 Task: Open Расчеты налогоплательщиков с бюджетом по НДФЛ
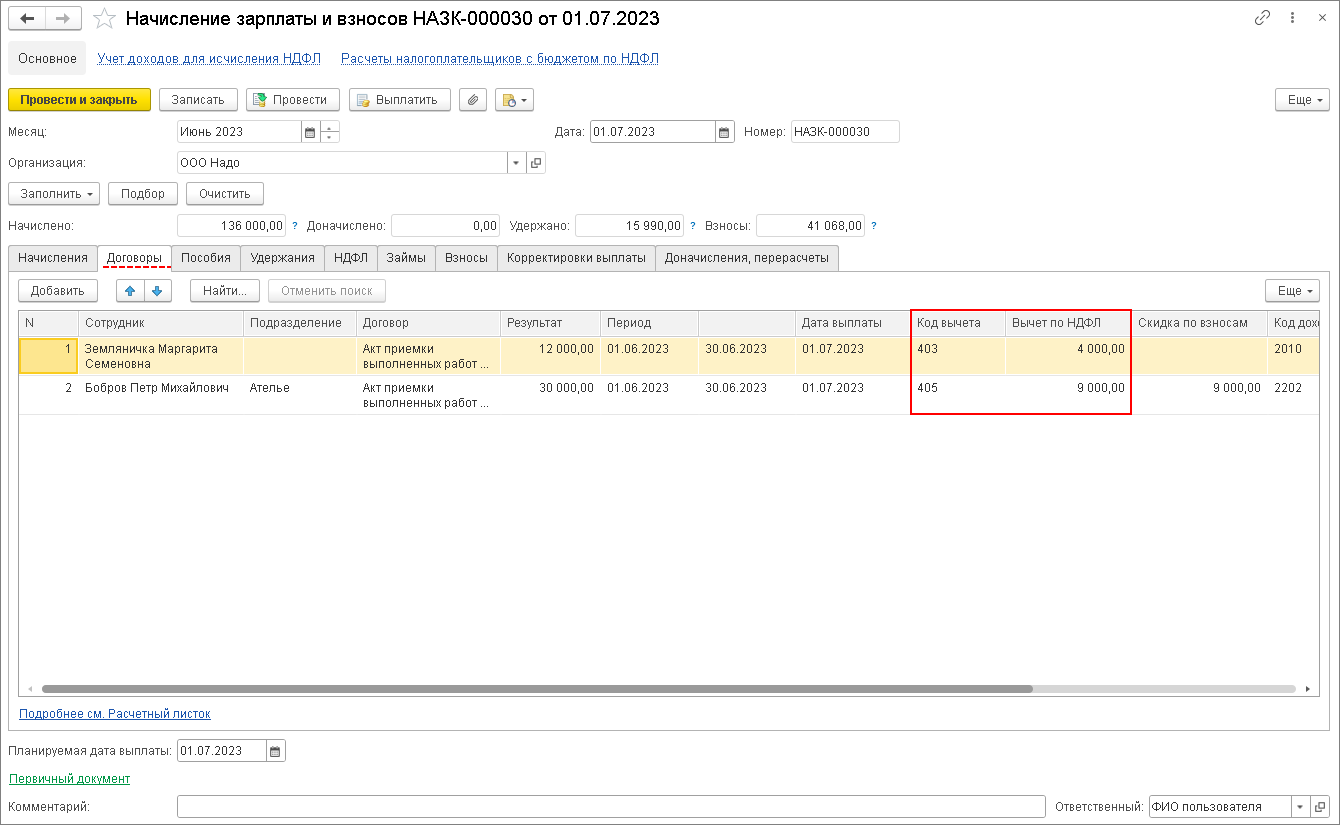(500, 59)
